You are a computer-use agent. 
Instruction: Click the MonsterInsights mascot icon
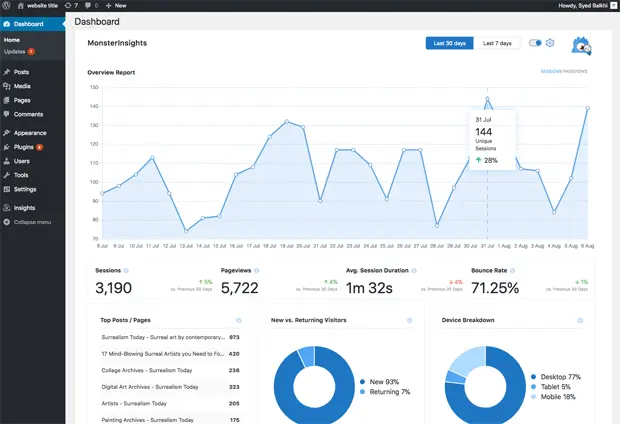[582, 45]
